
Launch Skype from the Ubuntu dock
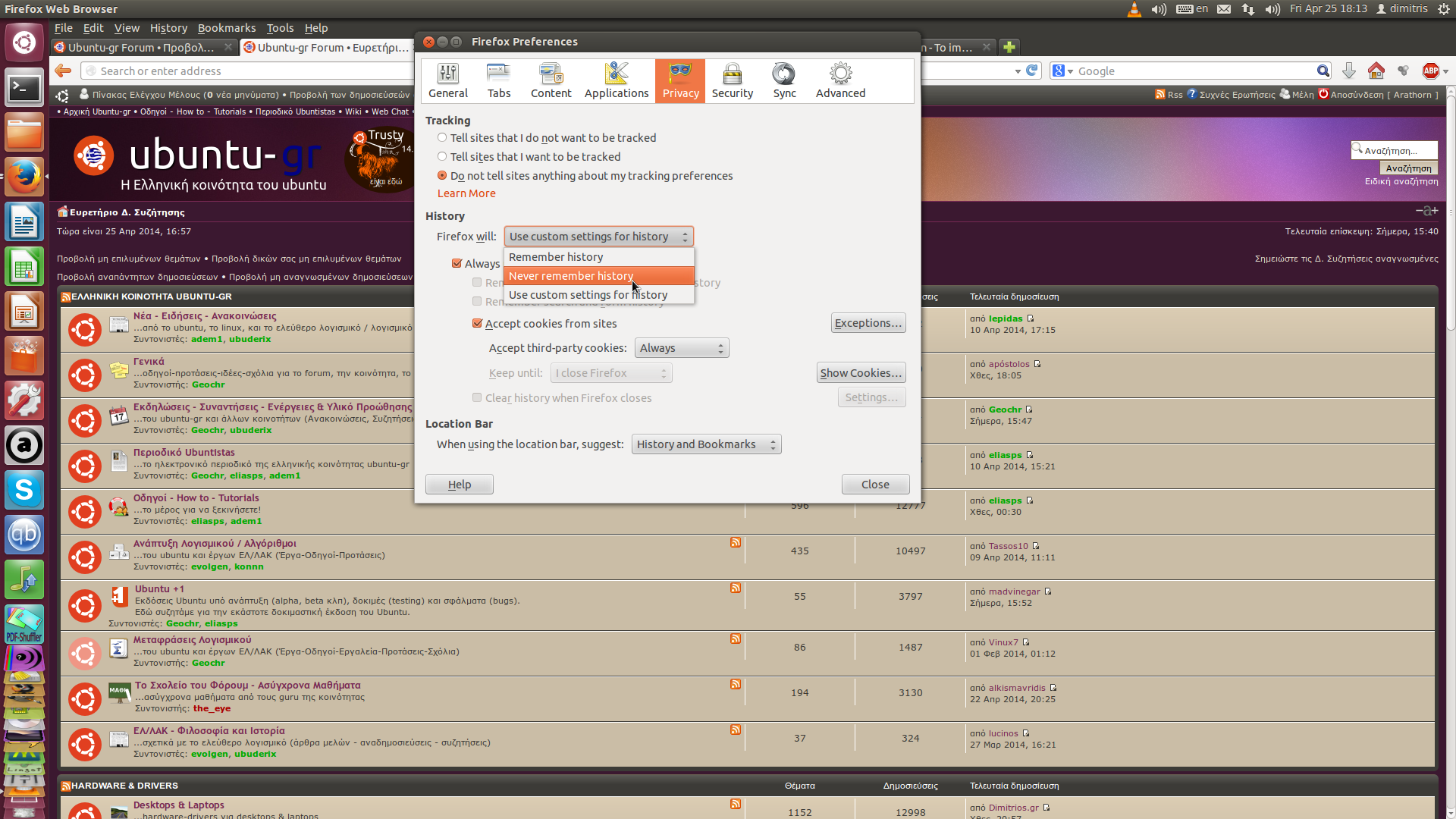pyautogui.click(x=24, y=491)
